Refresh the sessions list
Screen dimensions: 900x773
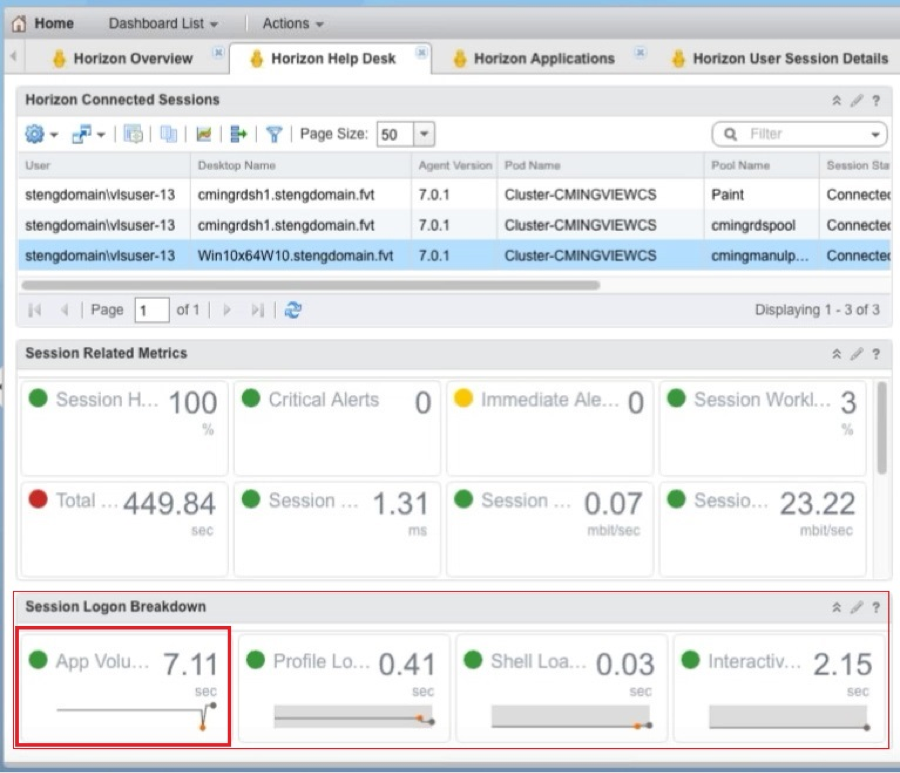[293, 310]
